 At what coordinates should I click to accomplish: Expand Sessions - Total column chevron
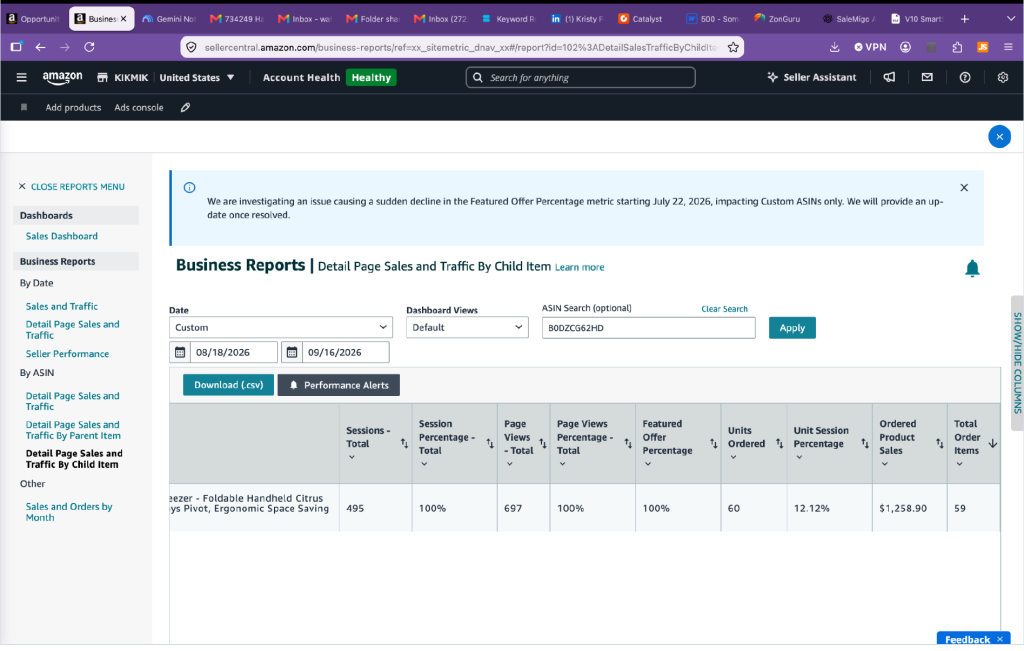(x=351, y=457)
